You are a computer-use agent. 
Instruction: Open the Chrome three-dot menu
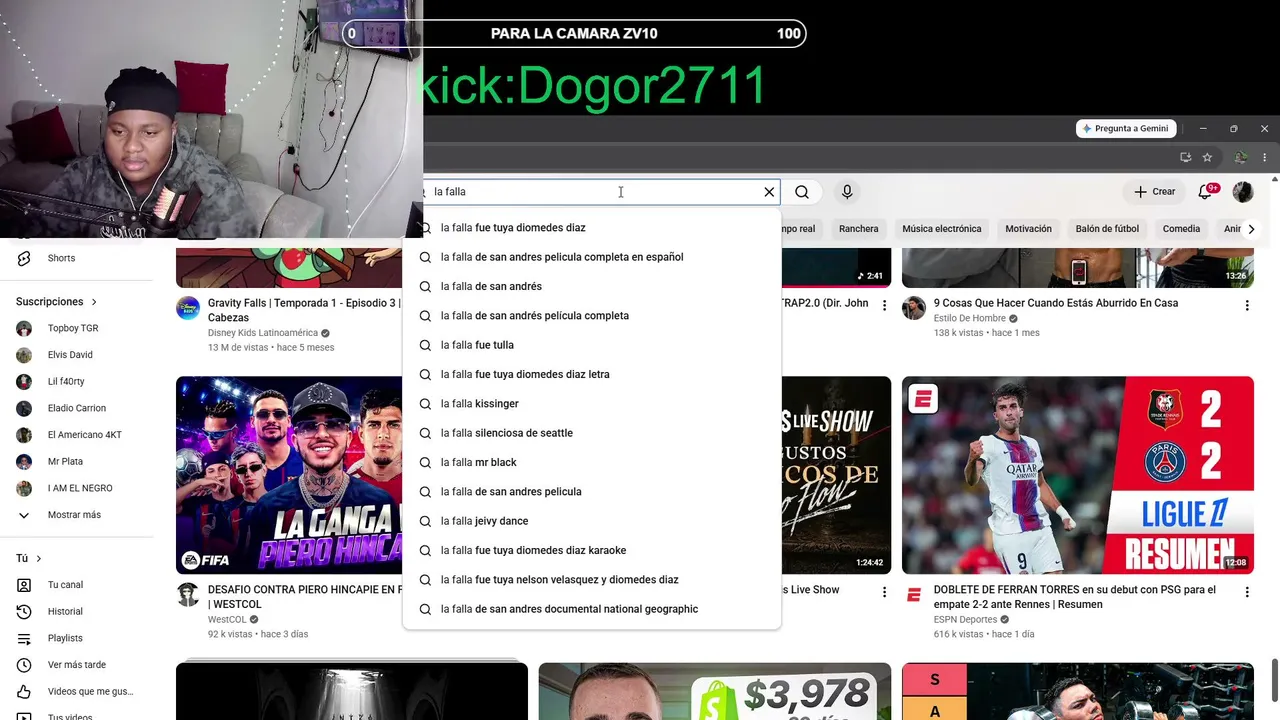(x=1265, y=157)
